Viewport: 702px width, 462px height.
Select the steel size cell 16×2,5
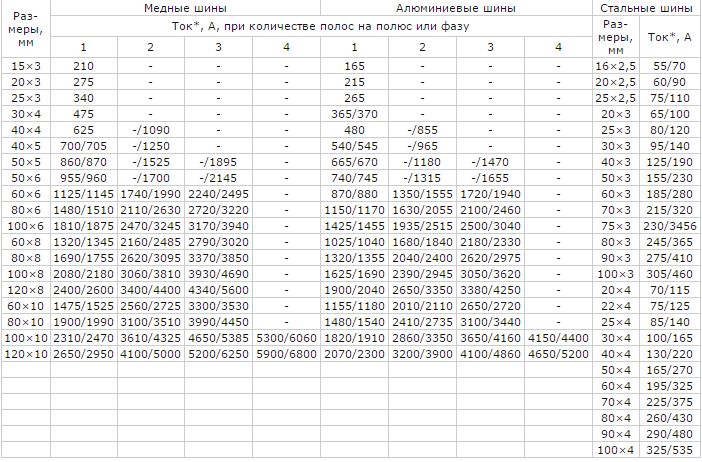click(616, 66)
